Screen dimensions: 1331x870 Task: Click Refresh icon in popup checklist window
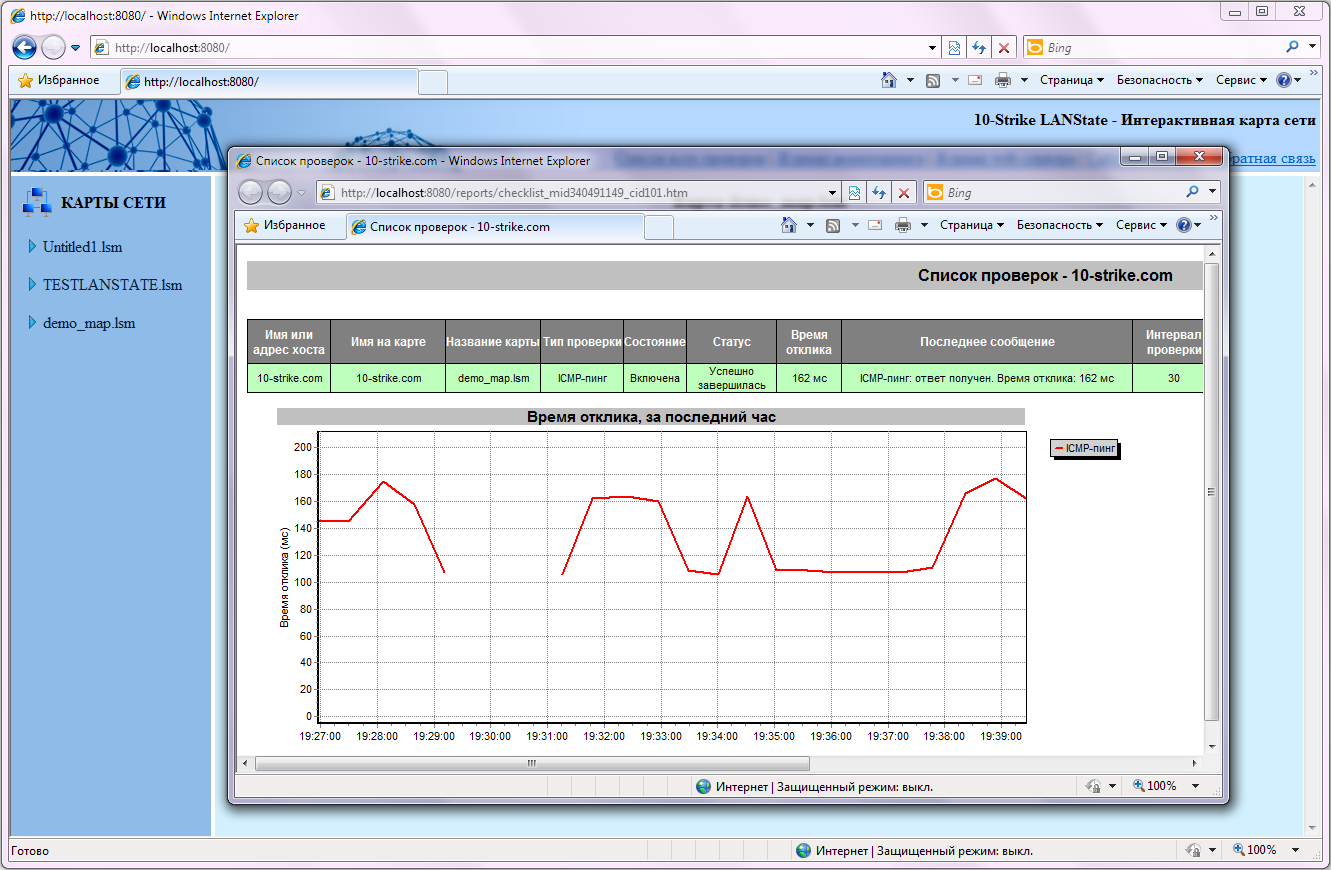879,192
